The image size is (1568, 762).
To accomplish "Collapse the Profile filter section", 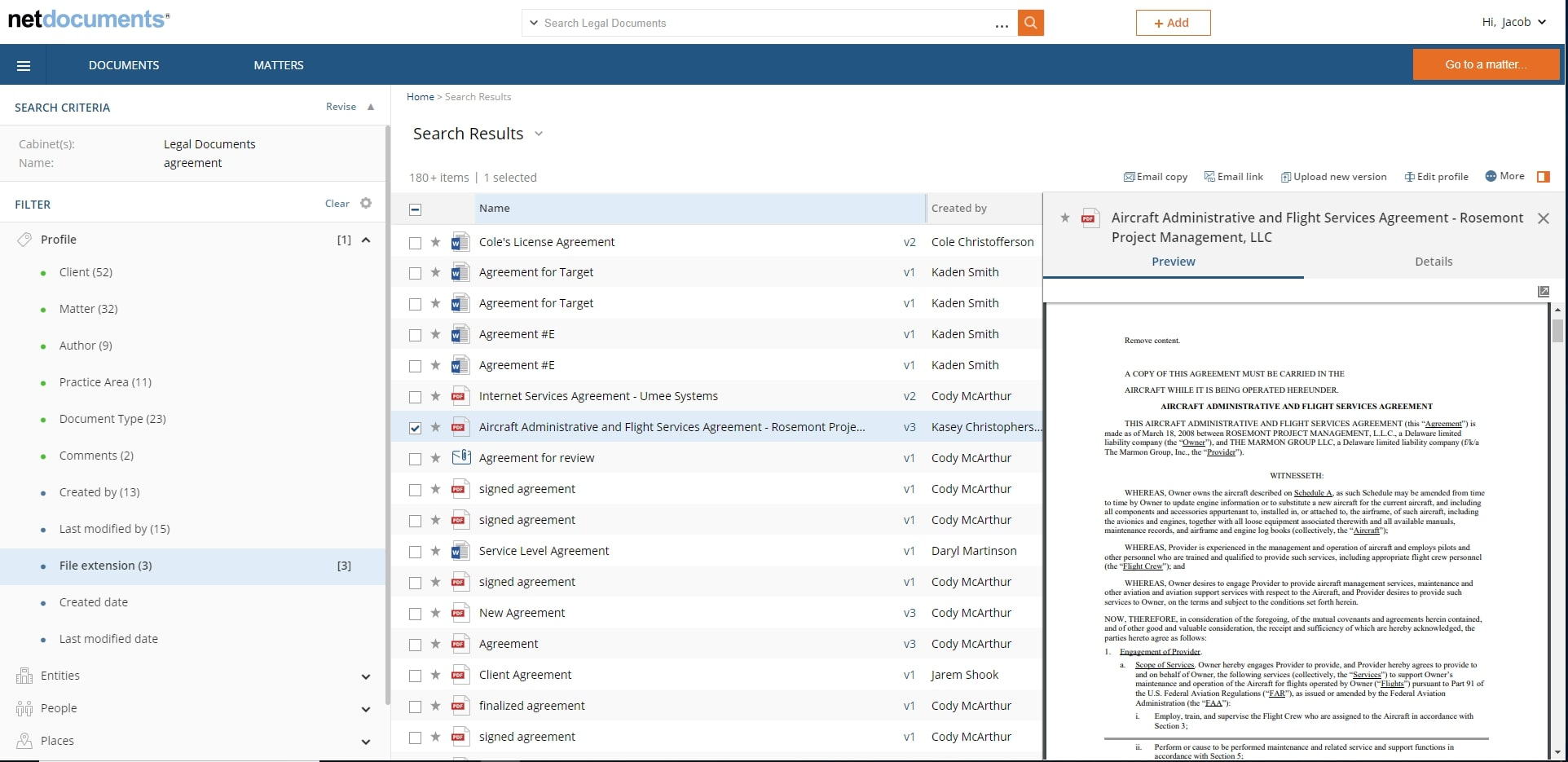I will [366, 240].
